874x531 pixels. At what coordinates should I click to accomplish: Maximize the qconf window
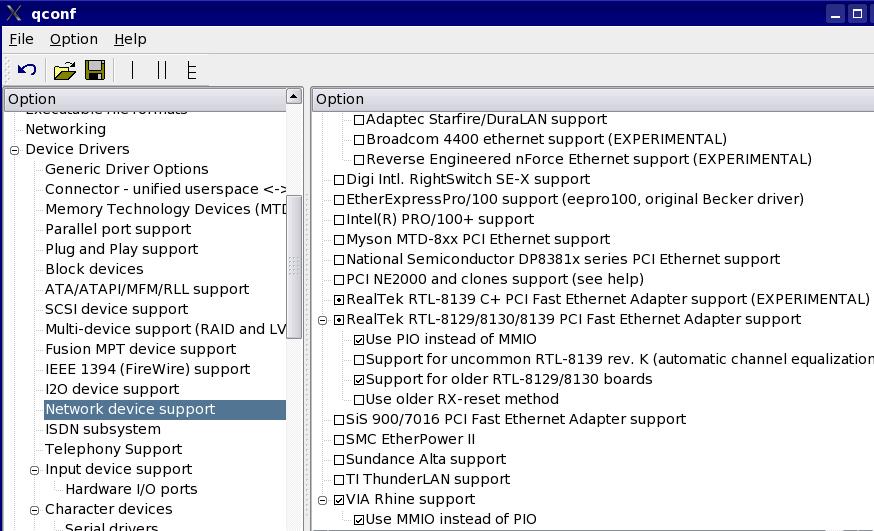tap(857, 13)
